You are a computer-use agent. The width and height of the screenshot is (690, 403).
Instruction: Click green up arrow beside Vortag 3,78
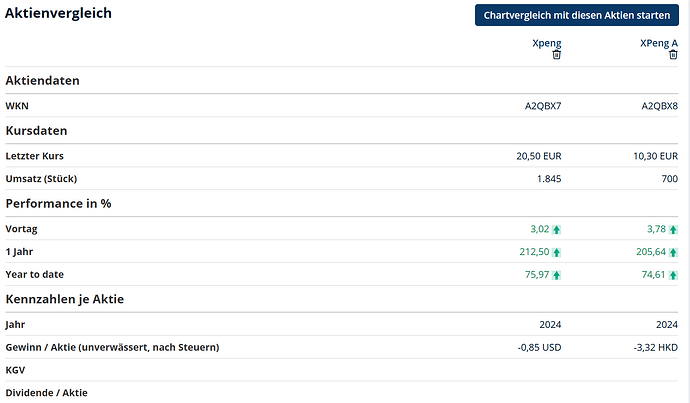[673, 229]
